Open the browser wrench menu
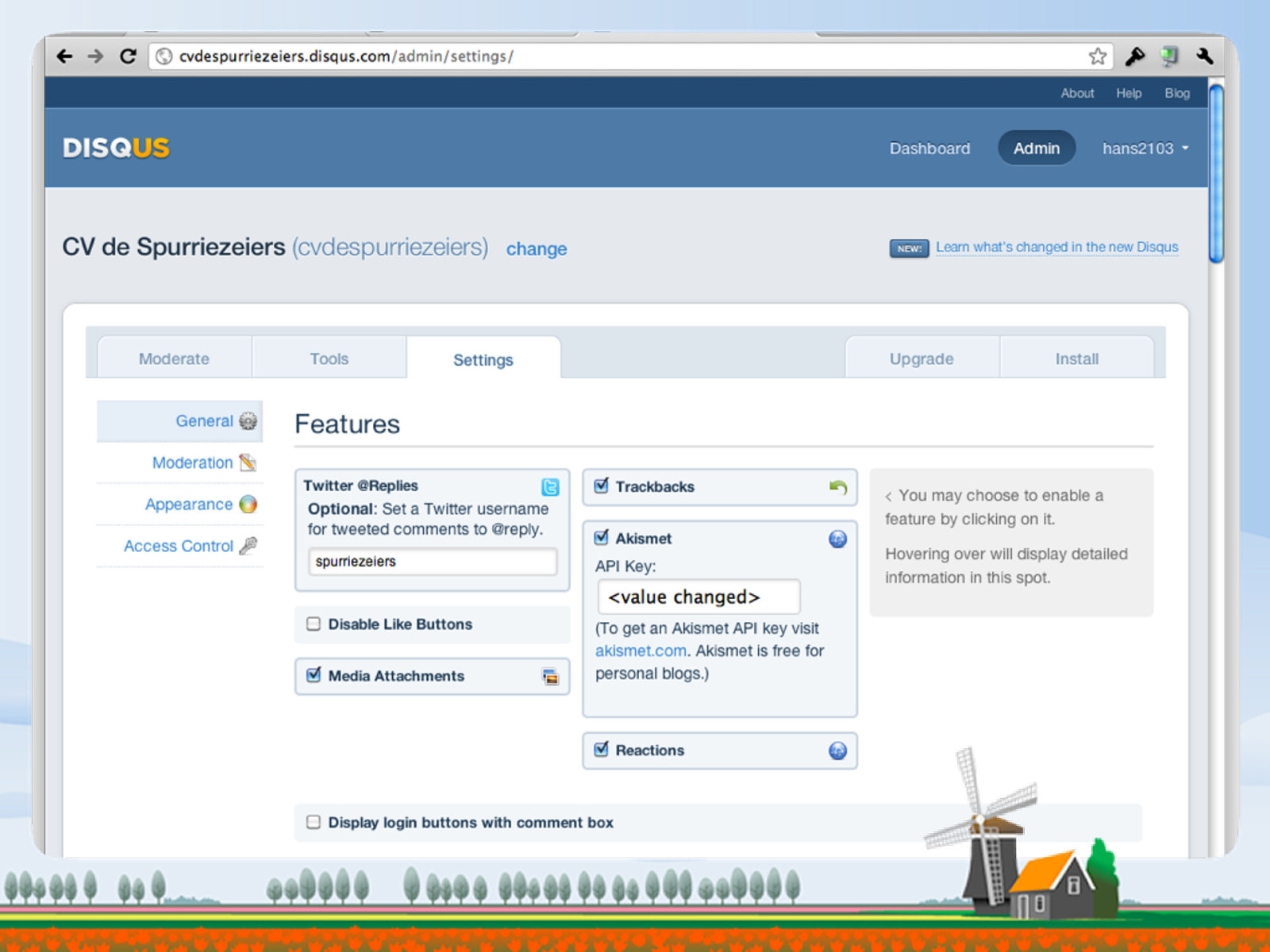 [x=1204, y=56]
